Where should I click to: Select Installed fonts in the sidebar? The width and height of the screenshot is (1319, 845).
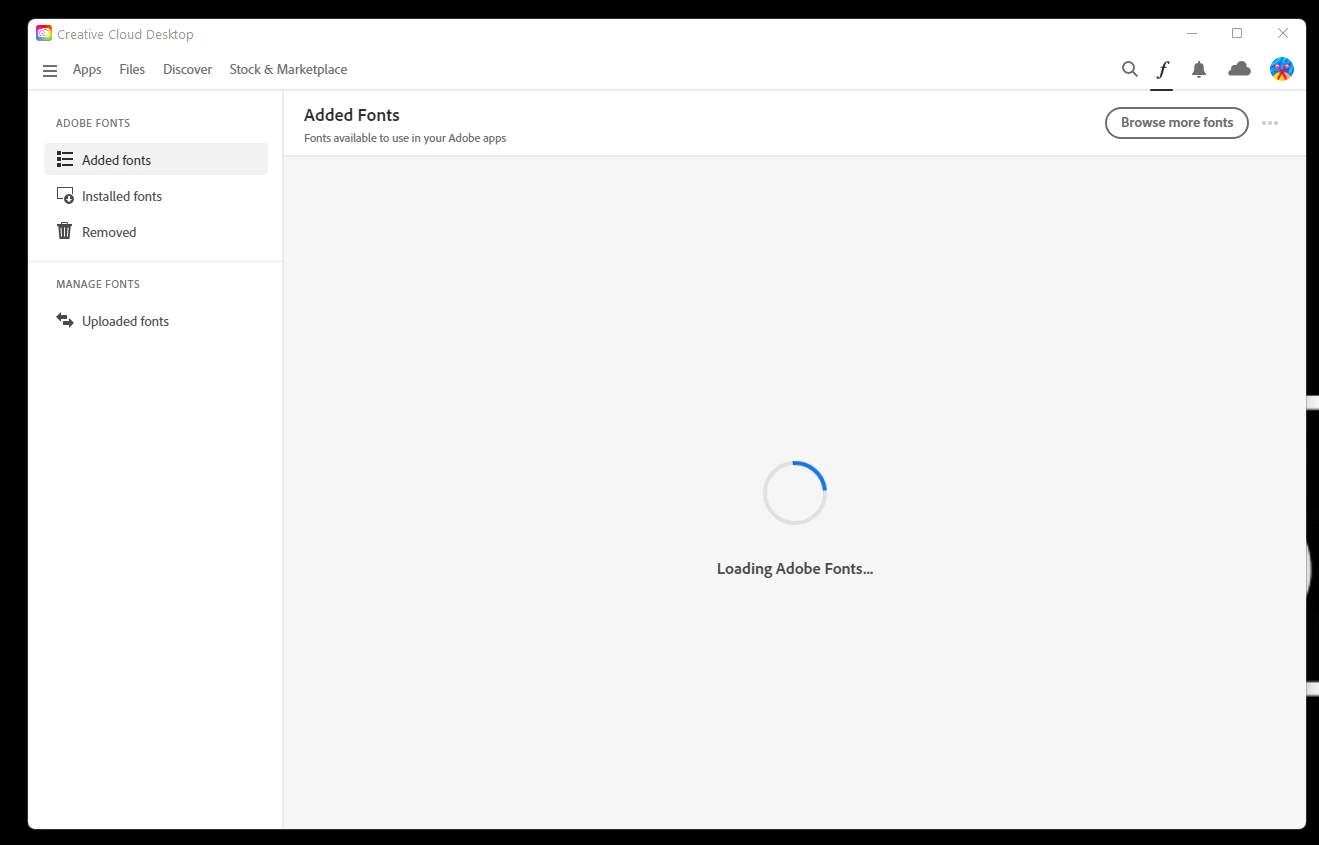tap(156, 196)
